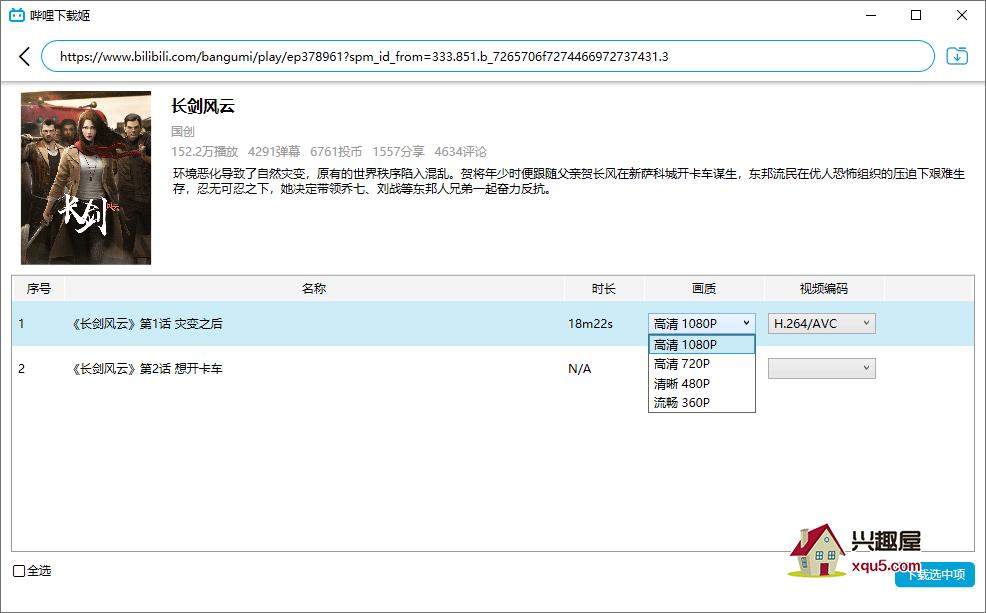Click the 长剑风云 title text
This screenshot has width=986, height=613.
[202, 106]
